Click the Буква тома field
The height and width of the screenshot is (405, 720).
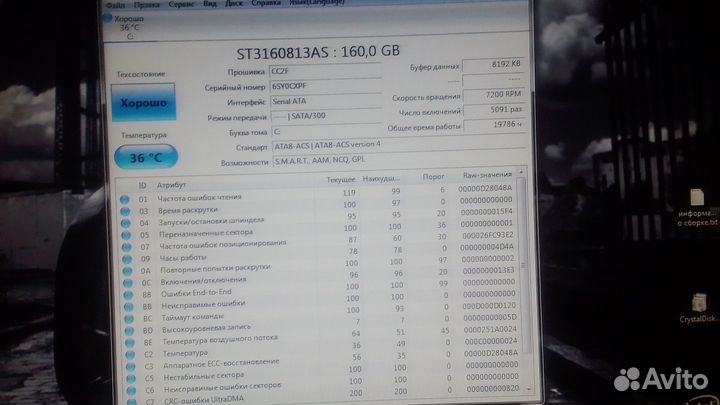[x=328, y=131]
